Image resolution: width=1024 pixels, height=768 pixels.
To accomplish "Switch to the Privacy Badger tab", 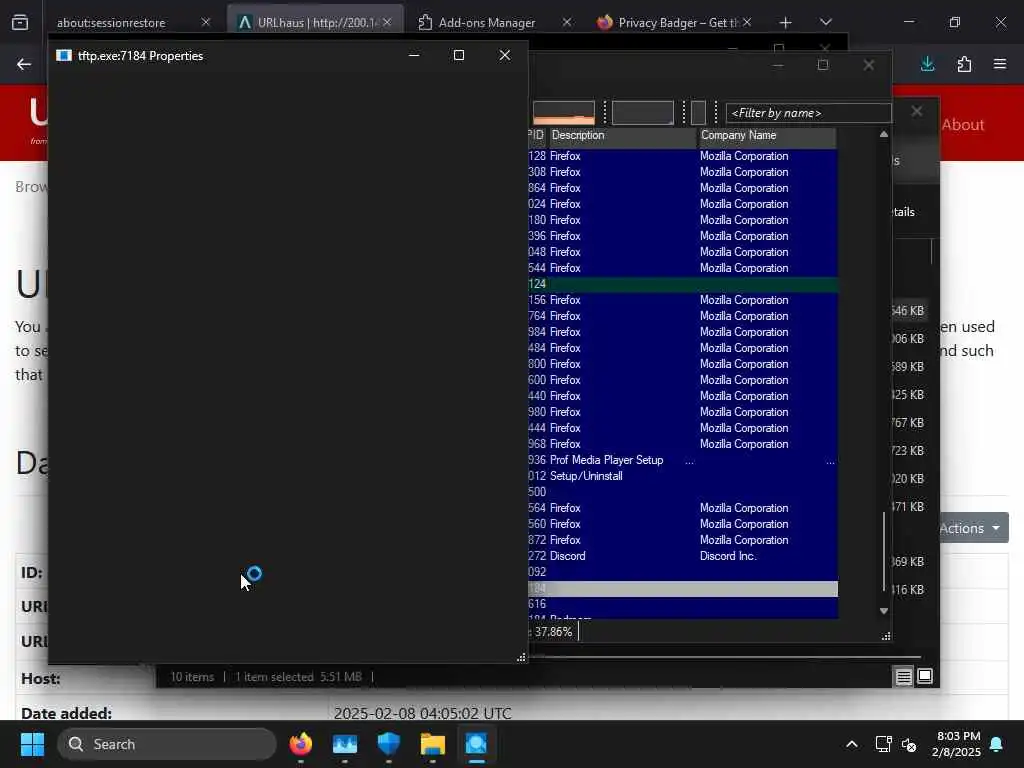I will coord(673,23).
